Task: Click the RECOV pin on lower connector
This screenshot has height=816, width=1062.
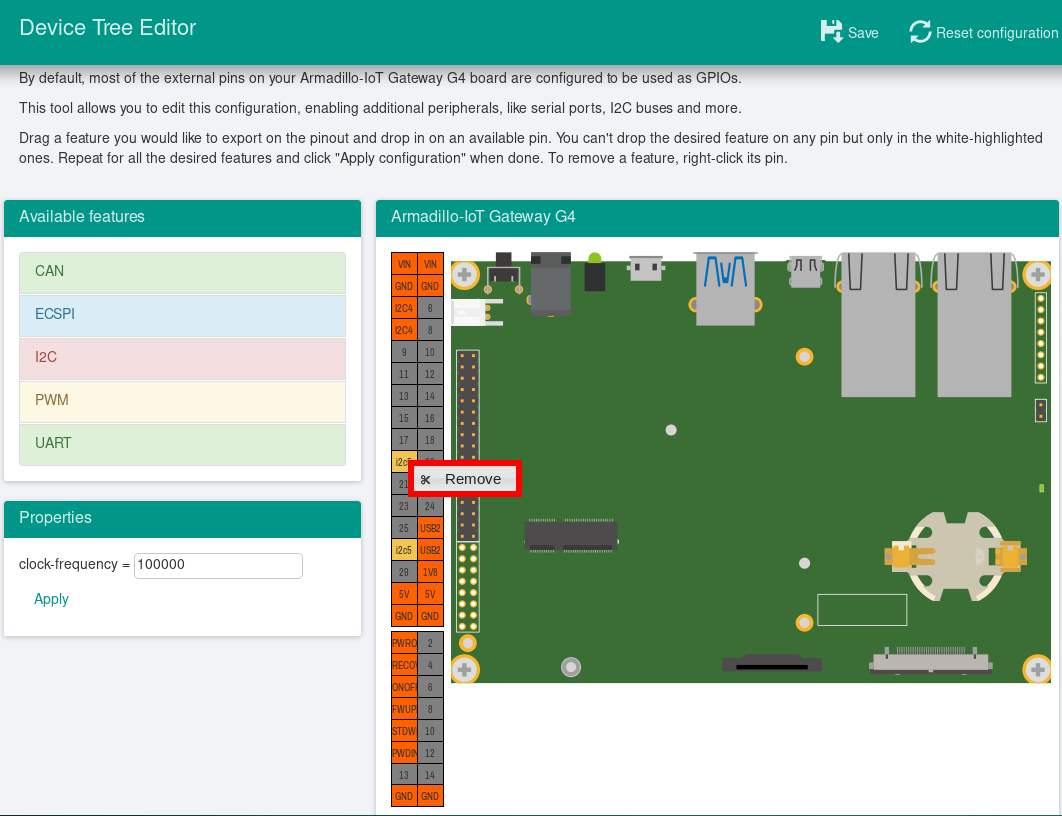Action: coord(404,665)
